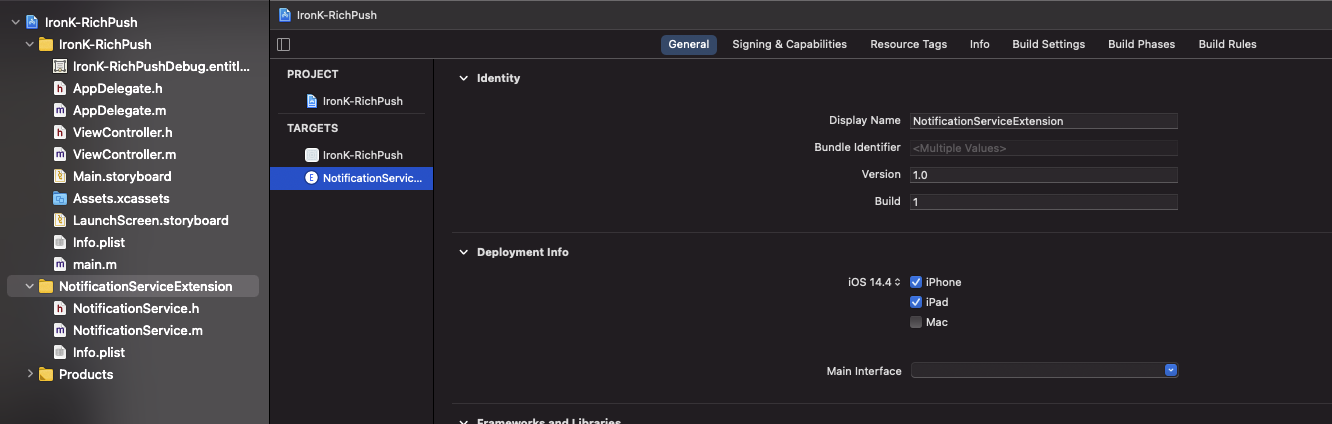Image resolution: width=1332 pixels, height=424 pixels.
Task: Select NotificationService.m file row
Action: click(x=132, y=330)
